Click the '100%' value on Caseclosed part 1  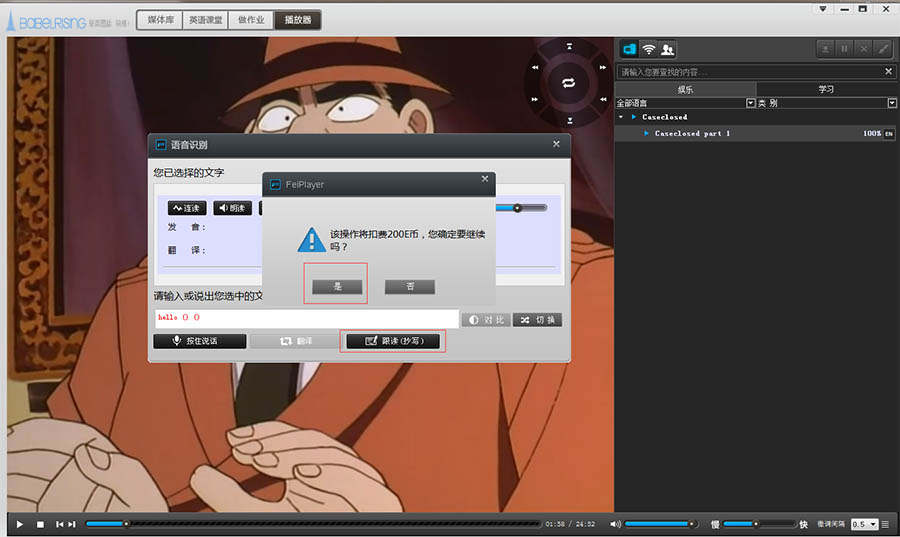[x=872, y=133]
